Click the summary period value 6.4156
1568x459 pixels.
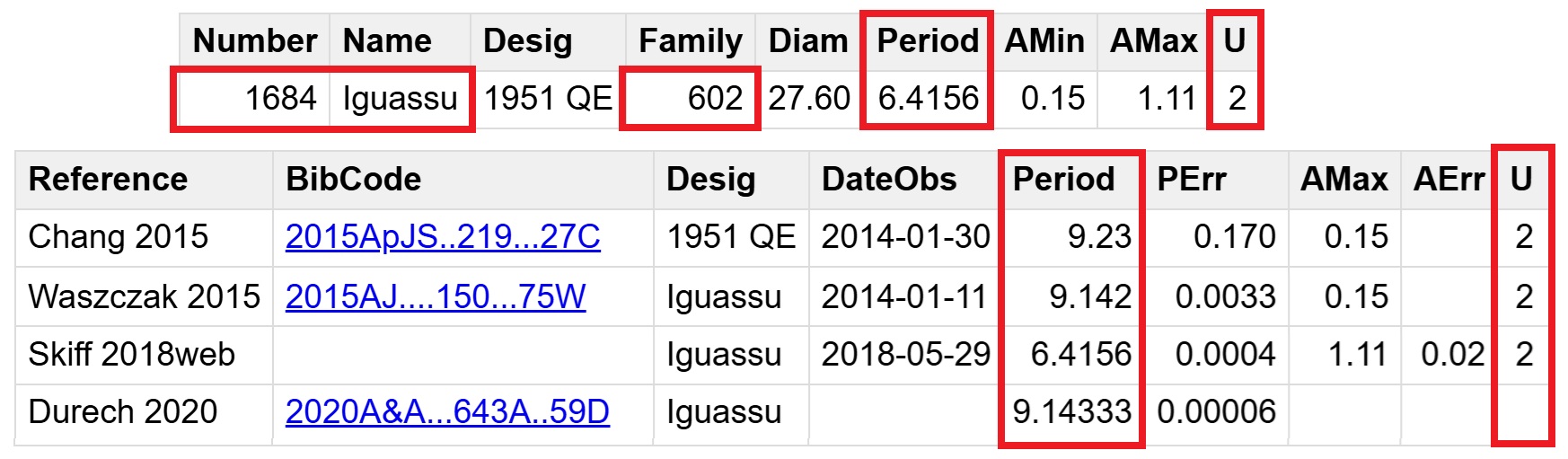[928, 99]
